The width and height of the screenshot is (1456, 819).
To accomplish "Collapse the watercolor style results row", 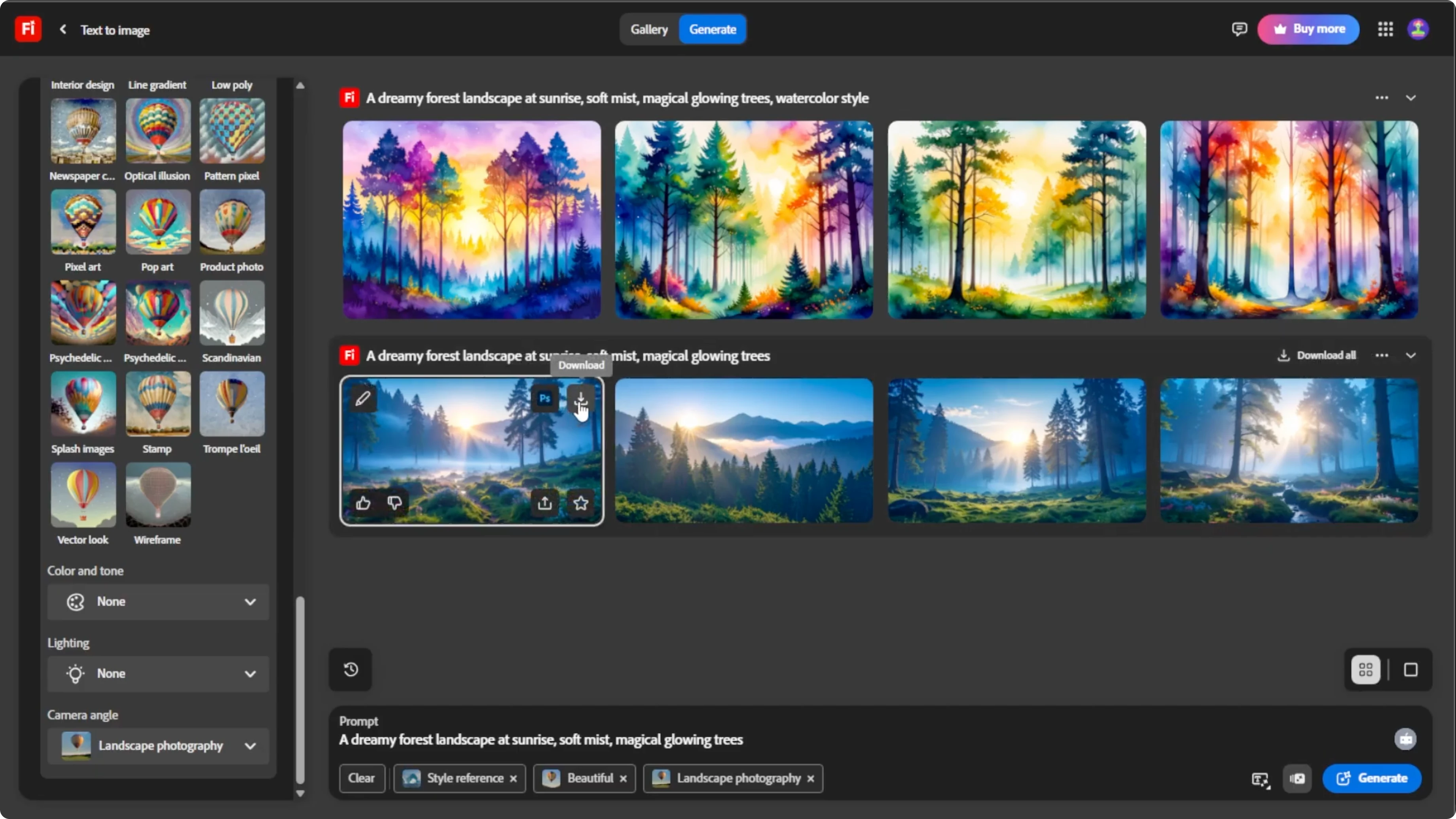I will pos(1410,98).
